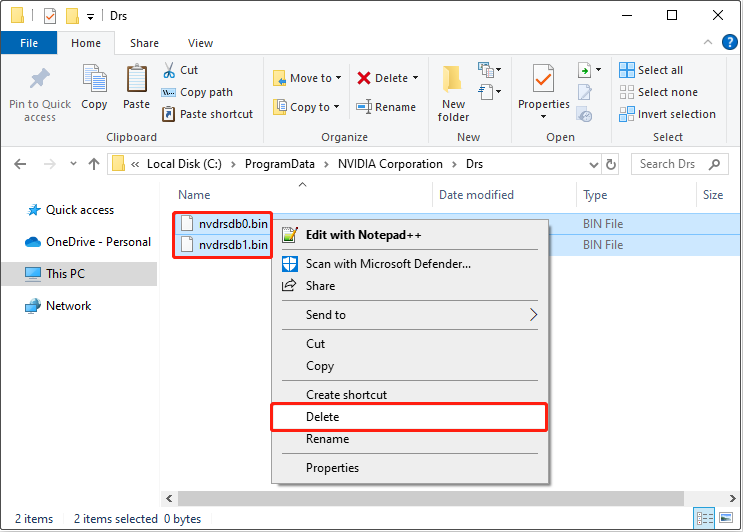Choose Invert selection in the ribbon
This screenshot has width=743, height=532.
tap(667, 114)
